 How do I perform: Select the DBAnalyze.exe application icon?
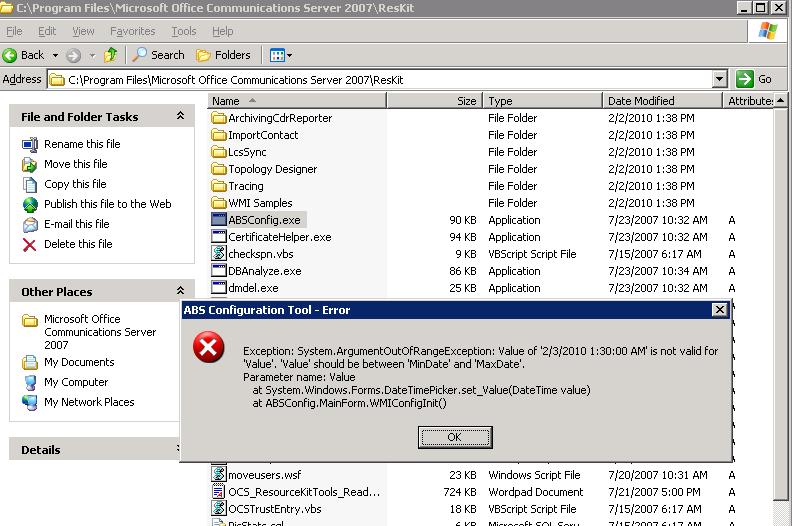click(x=219, y=271)
